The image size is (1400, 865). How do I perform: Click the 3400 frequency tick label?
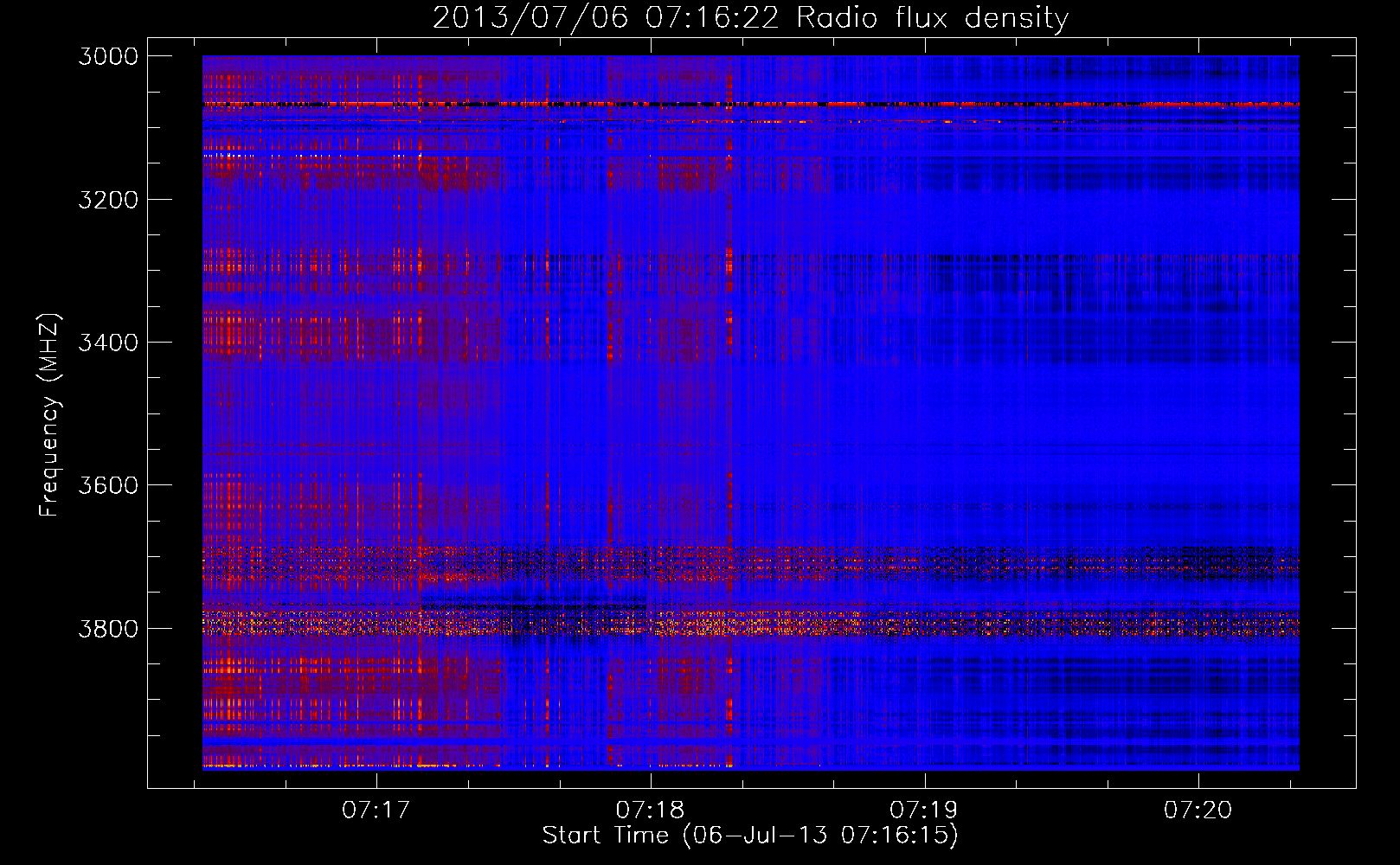[108, 343]
